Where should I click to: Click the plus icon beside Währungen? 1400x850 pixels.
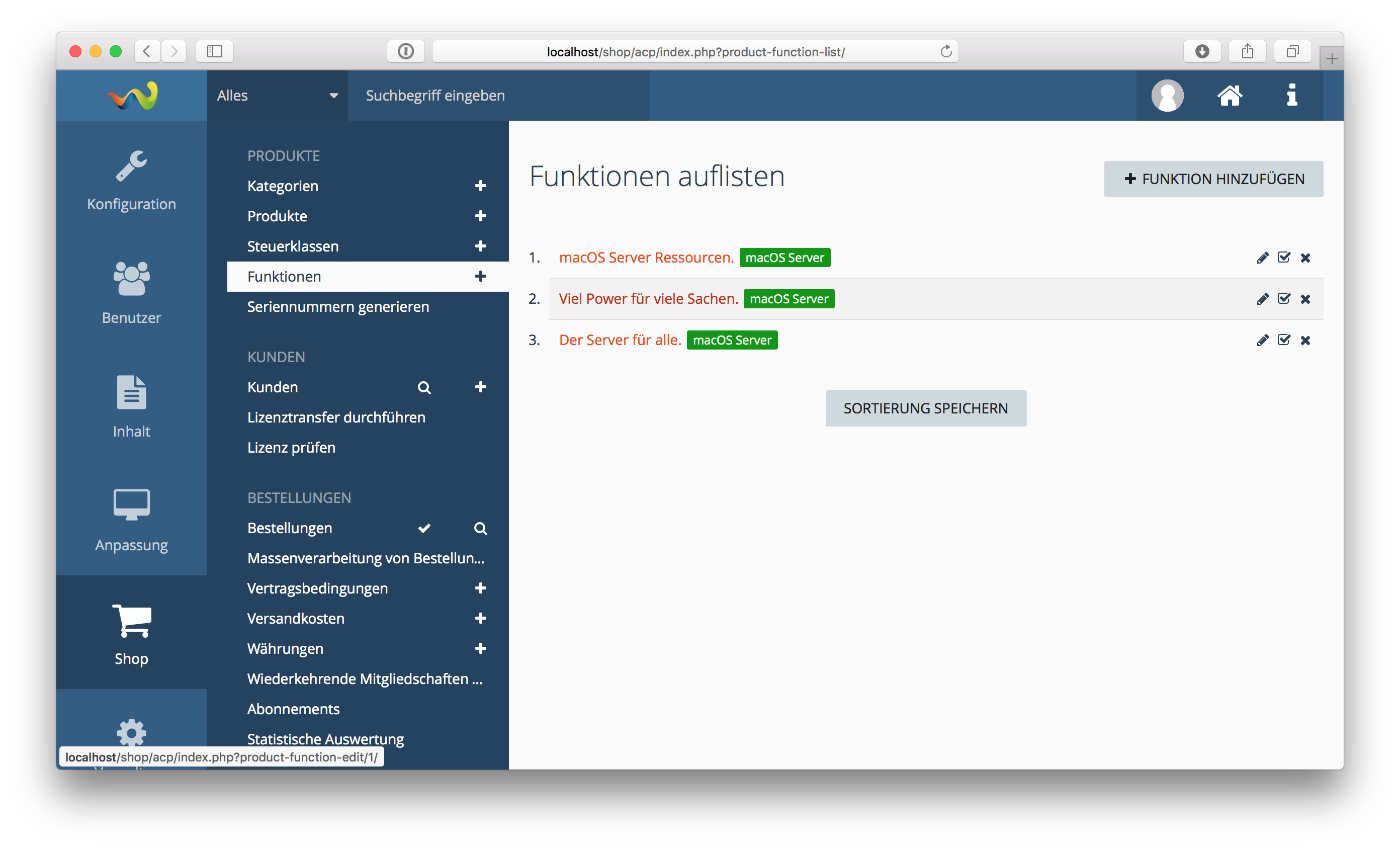click(x=480, y=649)
